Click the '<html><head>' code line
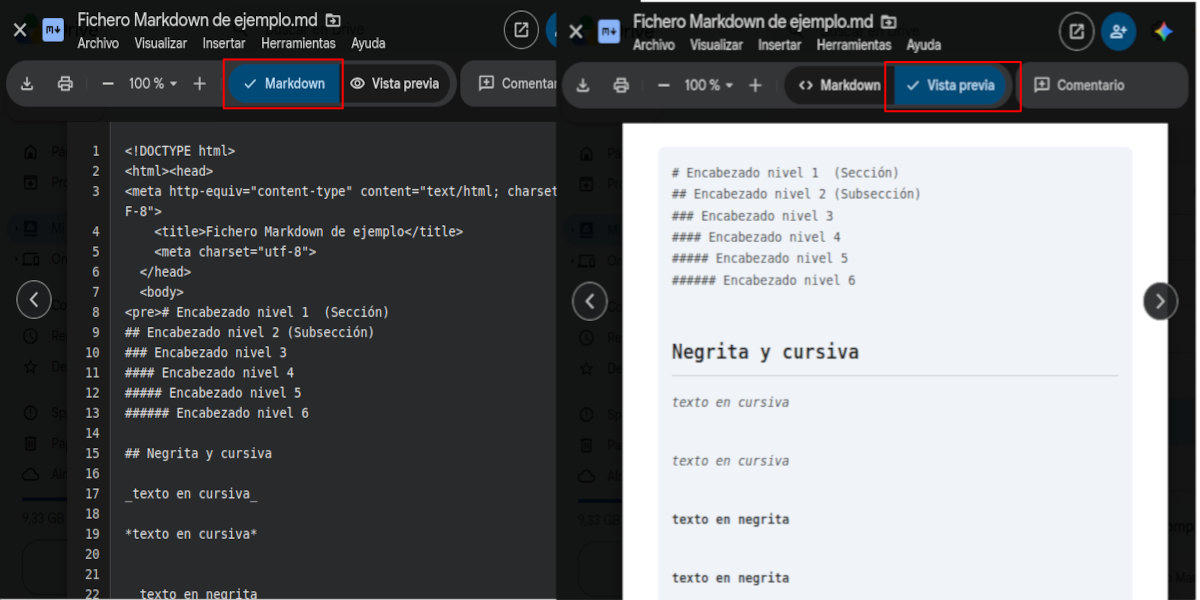Screen dimensions: 1200x600 [x=169, y=171]
